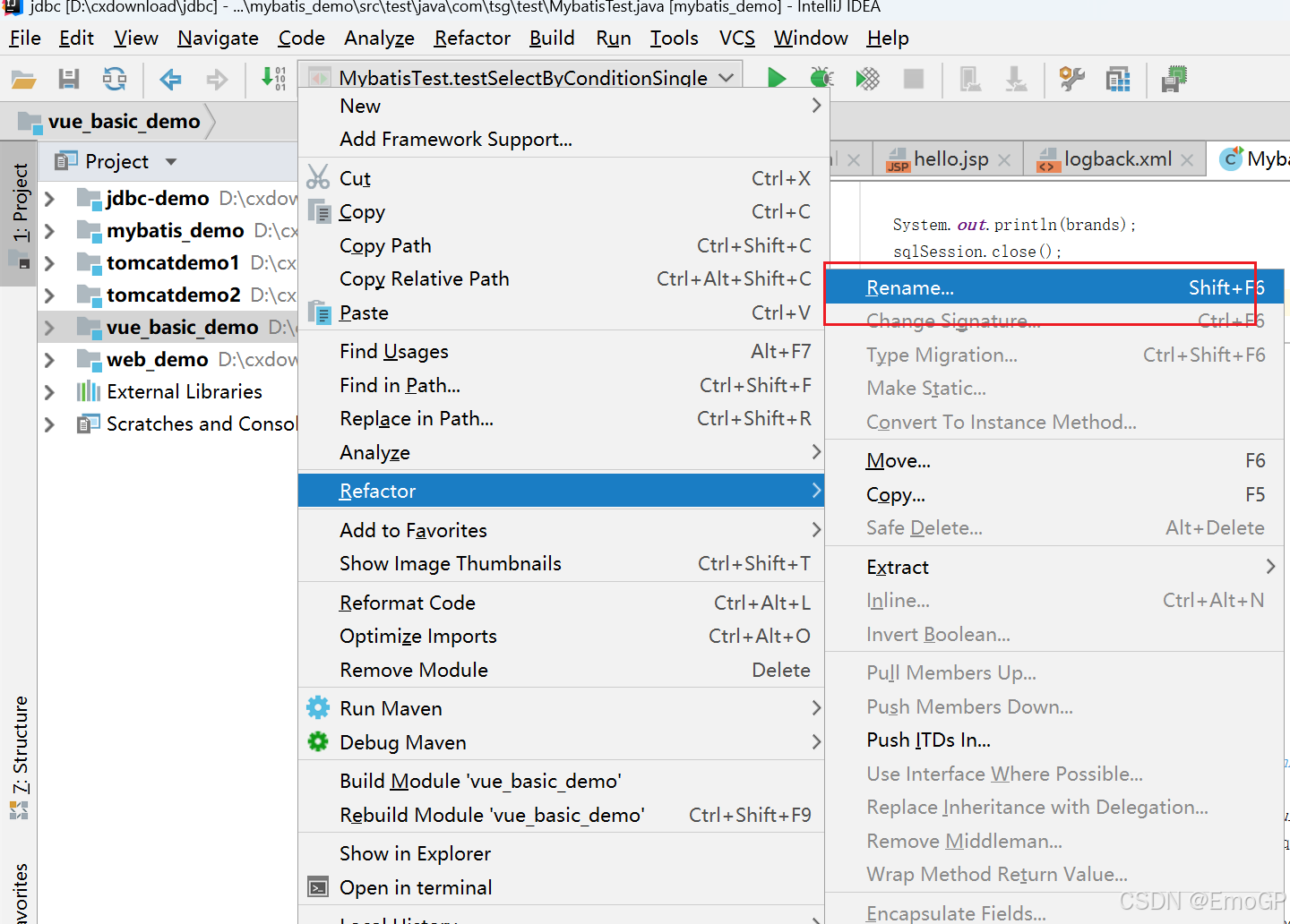
Task: Click the Stop square icon
Action: [914, 79]
